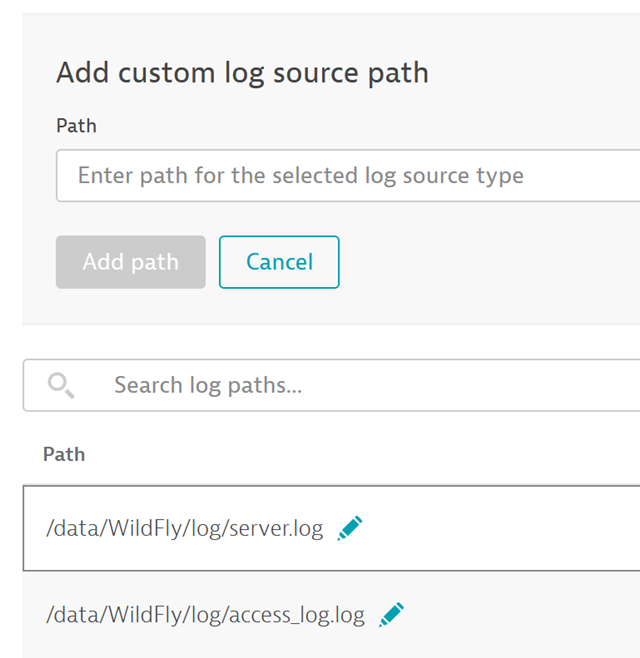Click into the Search log paths field

tap(332, 385)
